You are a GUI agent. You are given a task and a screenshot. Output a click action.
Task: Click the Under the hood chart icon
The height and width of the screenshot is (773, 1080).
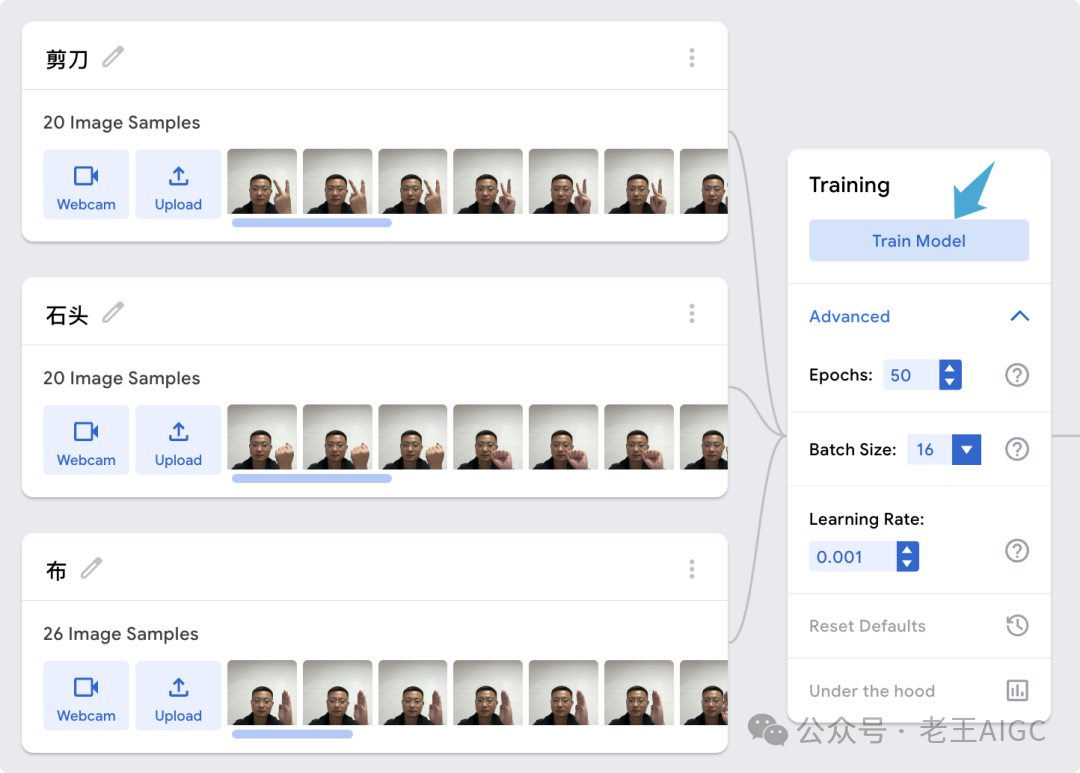pyautogui.click(x=1017, y=690)
